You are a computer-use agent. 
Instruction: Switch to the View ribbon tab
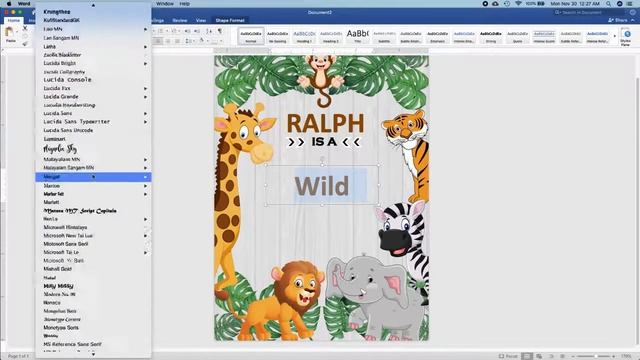[x=200, y=20]
